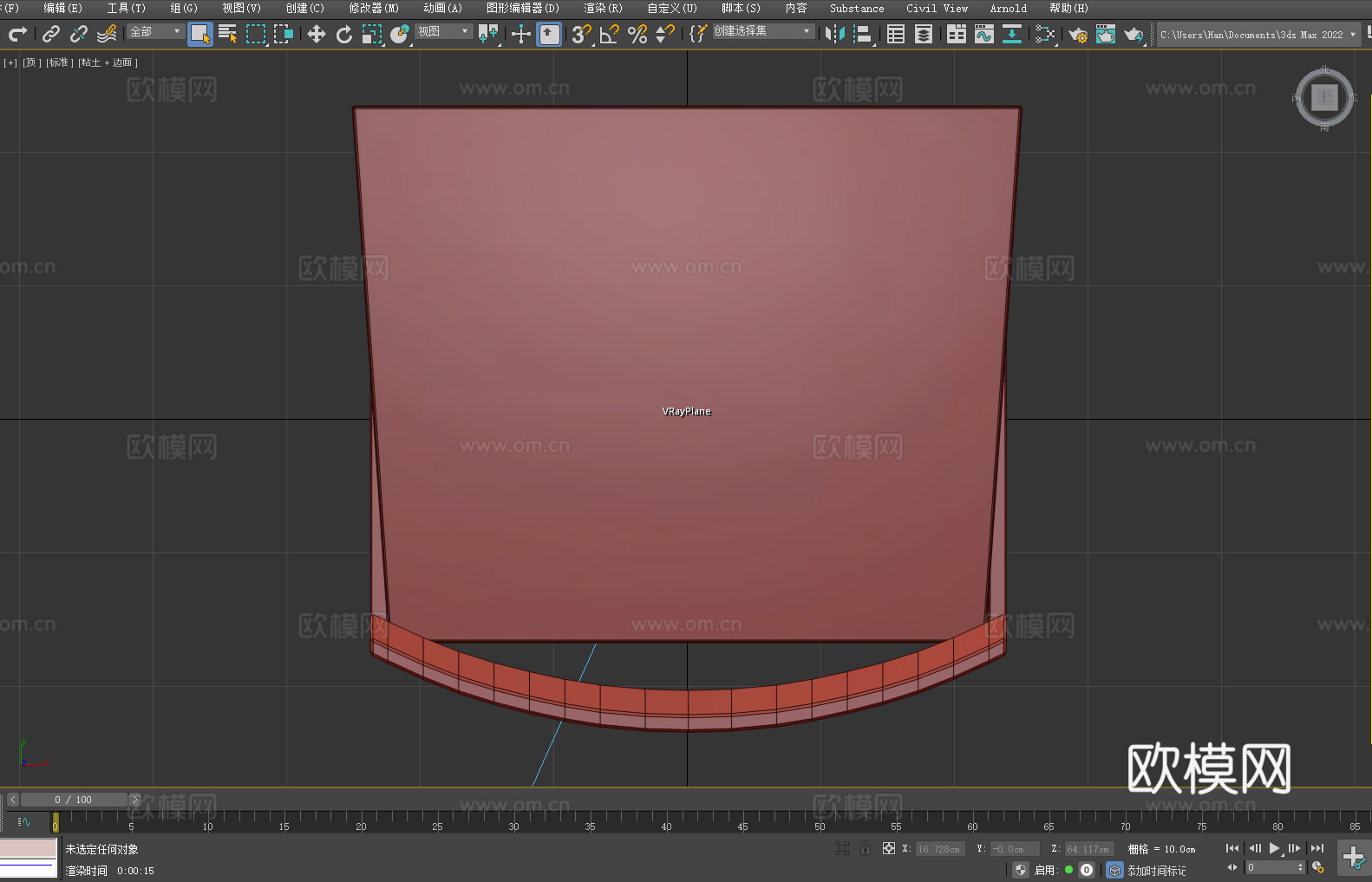Toggle Percent Snap
The width and height of the screenshot is (1372, 882).
(637, 34)
